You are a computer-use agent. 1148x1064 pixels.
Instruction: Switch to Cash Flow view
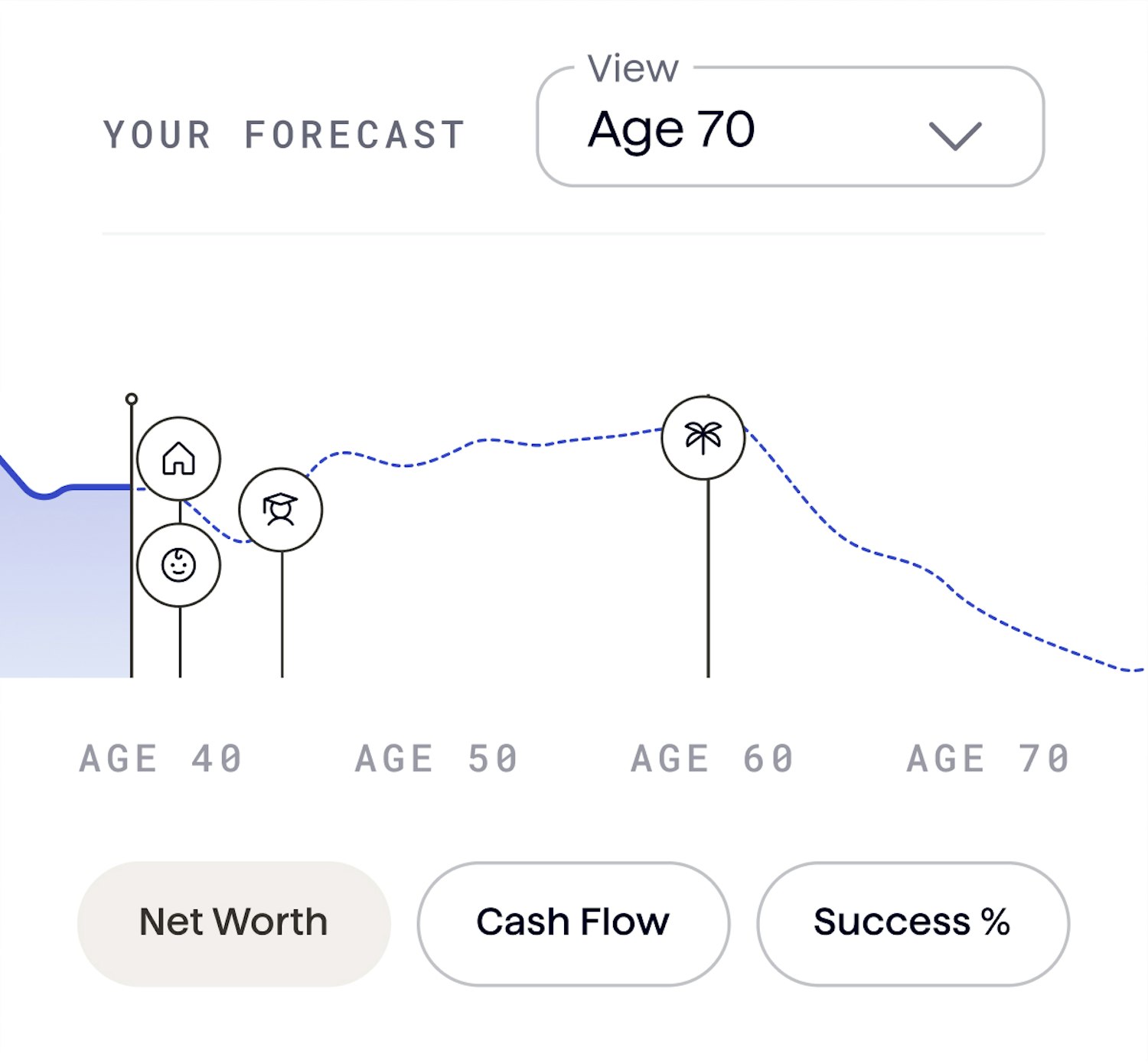573,923
